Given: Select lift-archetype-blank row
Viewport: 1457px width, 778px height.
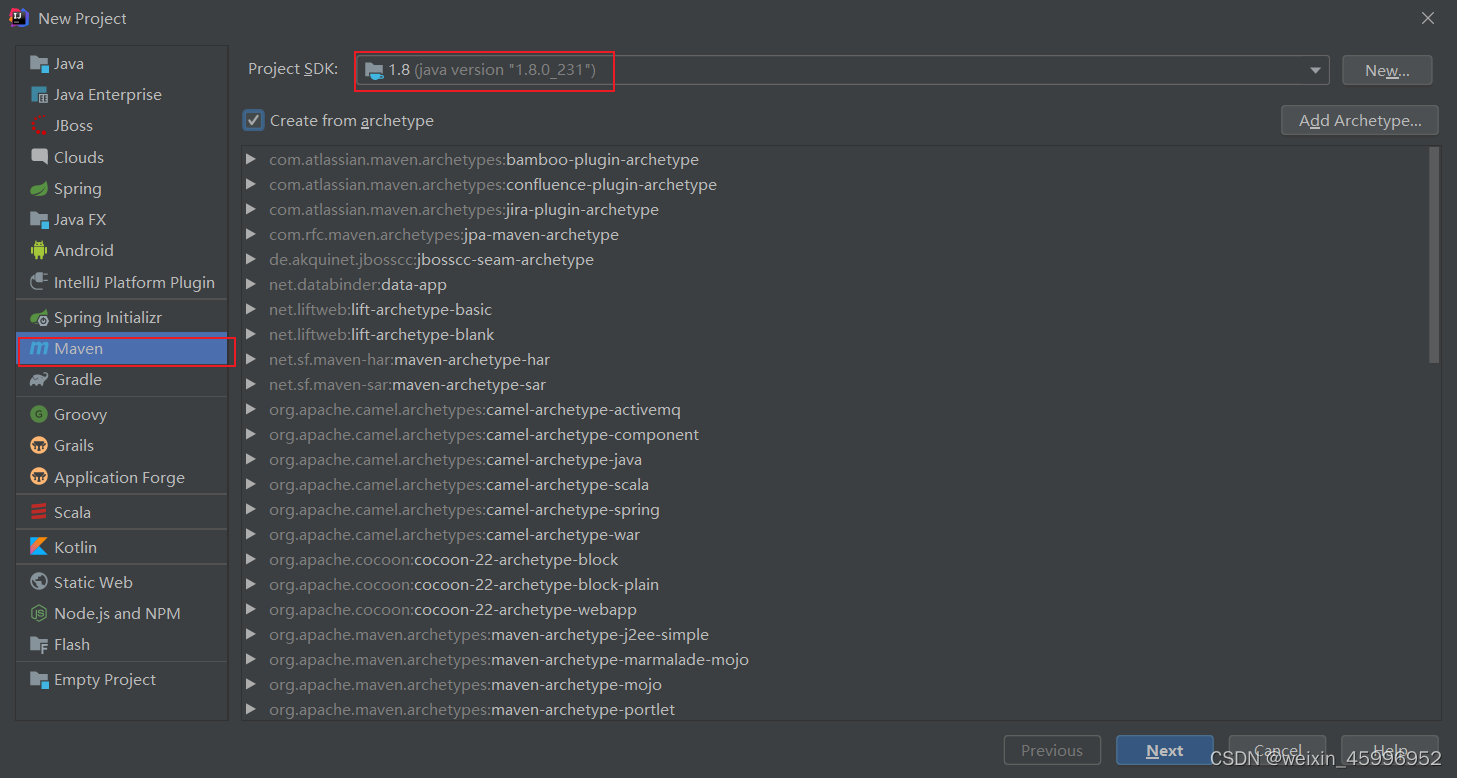Looking at the screenshot, I should (834, 334).
